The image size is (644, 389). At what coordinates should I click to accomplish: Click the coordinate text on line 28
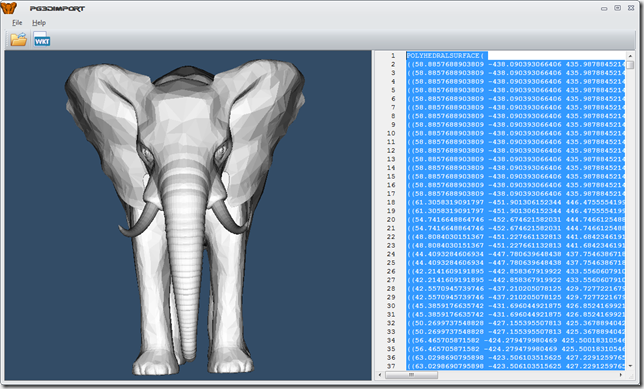(515, 288)
